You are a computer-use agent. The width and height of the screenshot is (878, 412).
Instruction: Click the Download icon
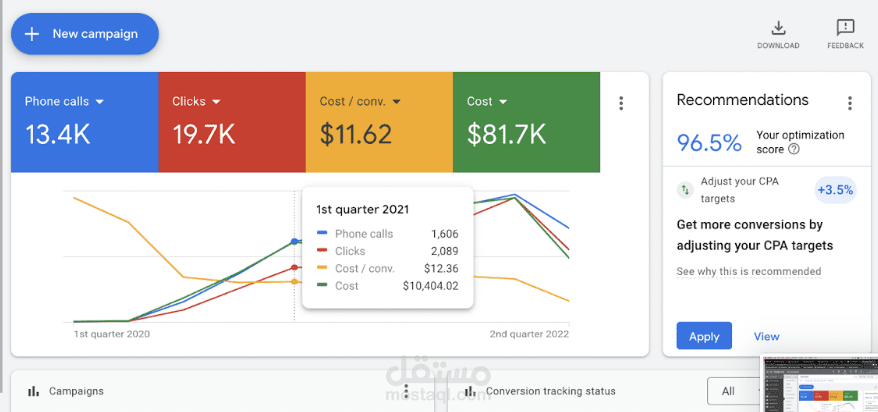(778, 27)
